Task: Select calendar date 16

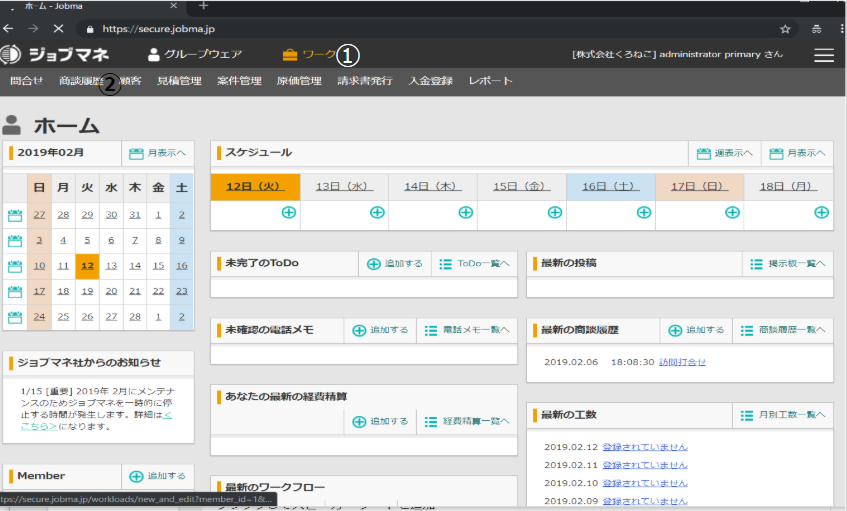Action: pyautogui.click(x=182, y=266)
